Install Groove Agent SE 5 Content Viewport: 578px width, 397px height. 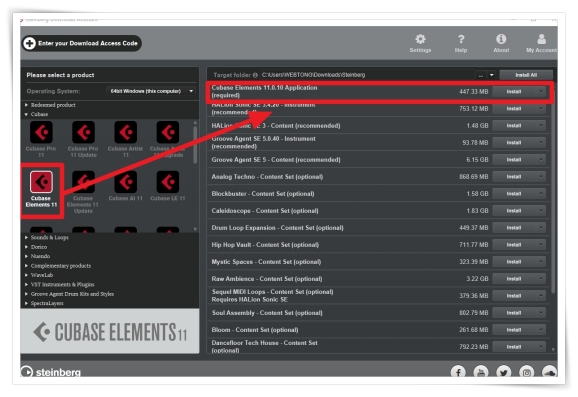[514, 160]
